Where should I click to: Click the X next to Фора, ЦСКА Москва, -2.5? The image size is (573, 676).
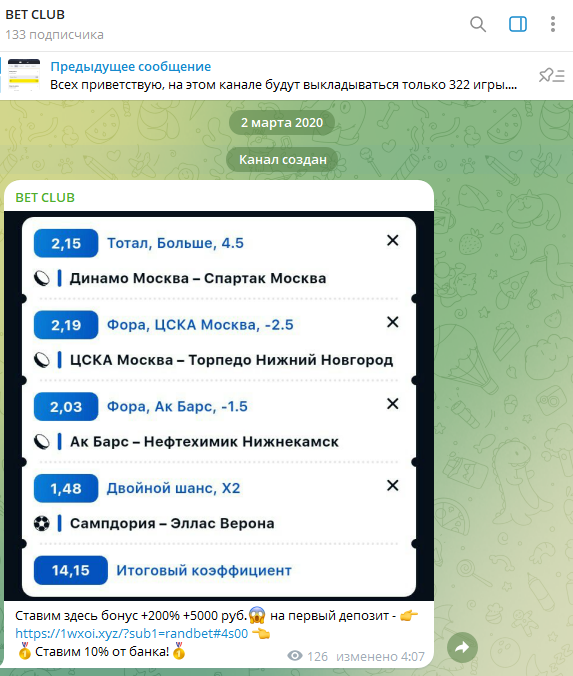[x=392, y=322]
